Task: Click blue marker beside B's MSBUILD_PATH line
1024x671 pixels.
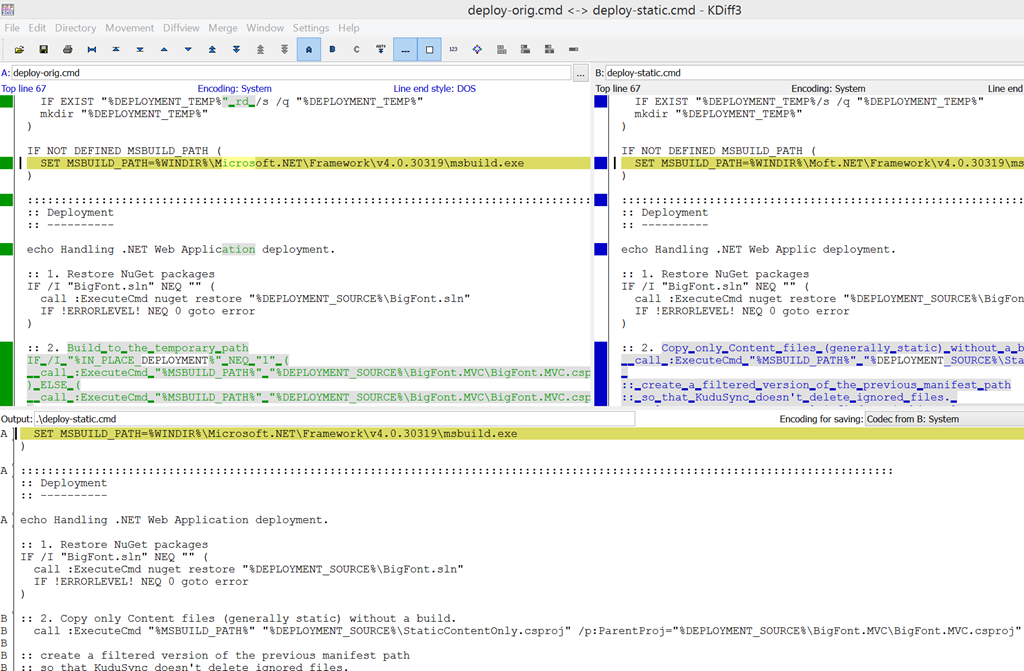Action: 601,163
